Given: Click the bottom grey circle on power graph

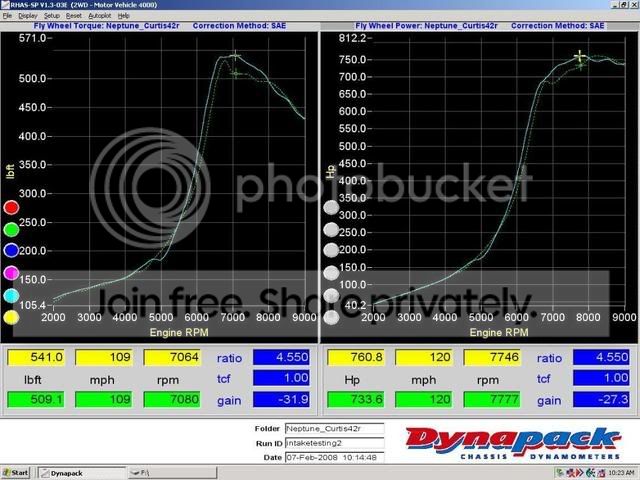Looking at the screenshot, I should click(330, 318).
